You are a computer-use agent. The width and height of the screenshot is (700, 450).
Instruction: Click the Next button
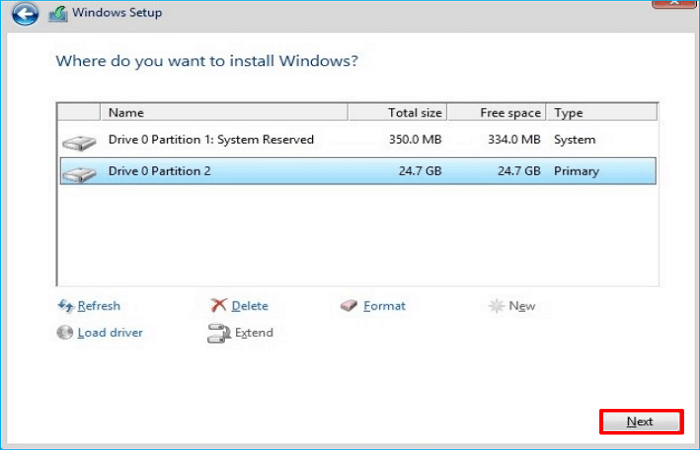click(x=640, y=422)
